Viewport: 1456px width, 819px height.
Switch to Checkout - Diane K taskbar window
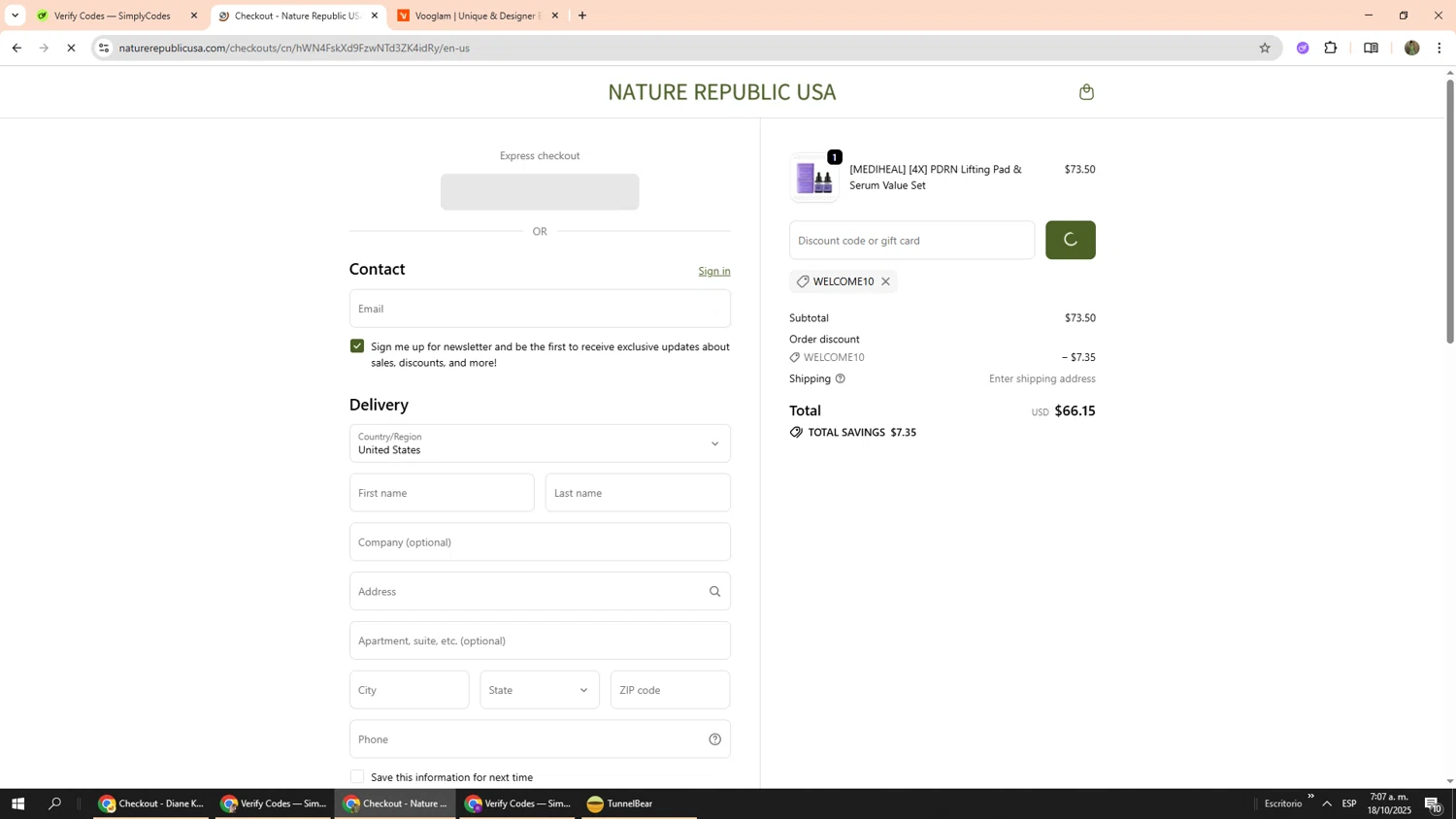coord(150,803)
